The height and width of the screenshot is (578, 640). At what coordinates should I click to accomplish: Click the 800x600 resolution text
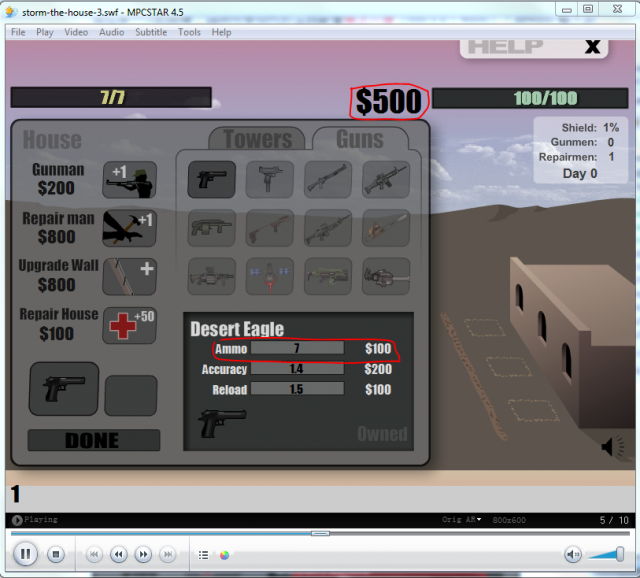(x=509, y=520)
